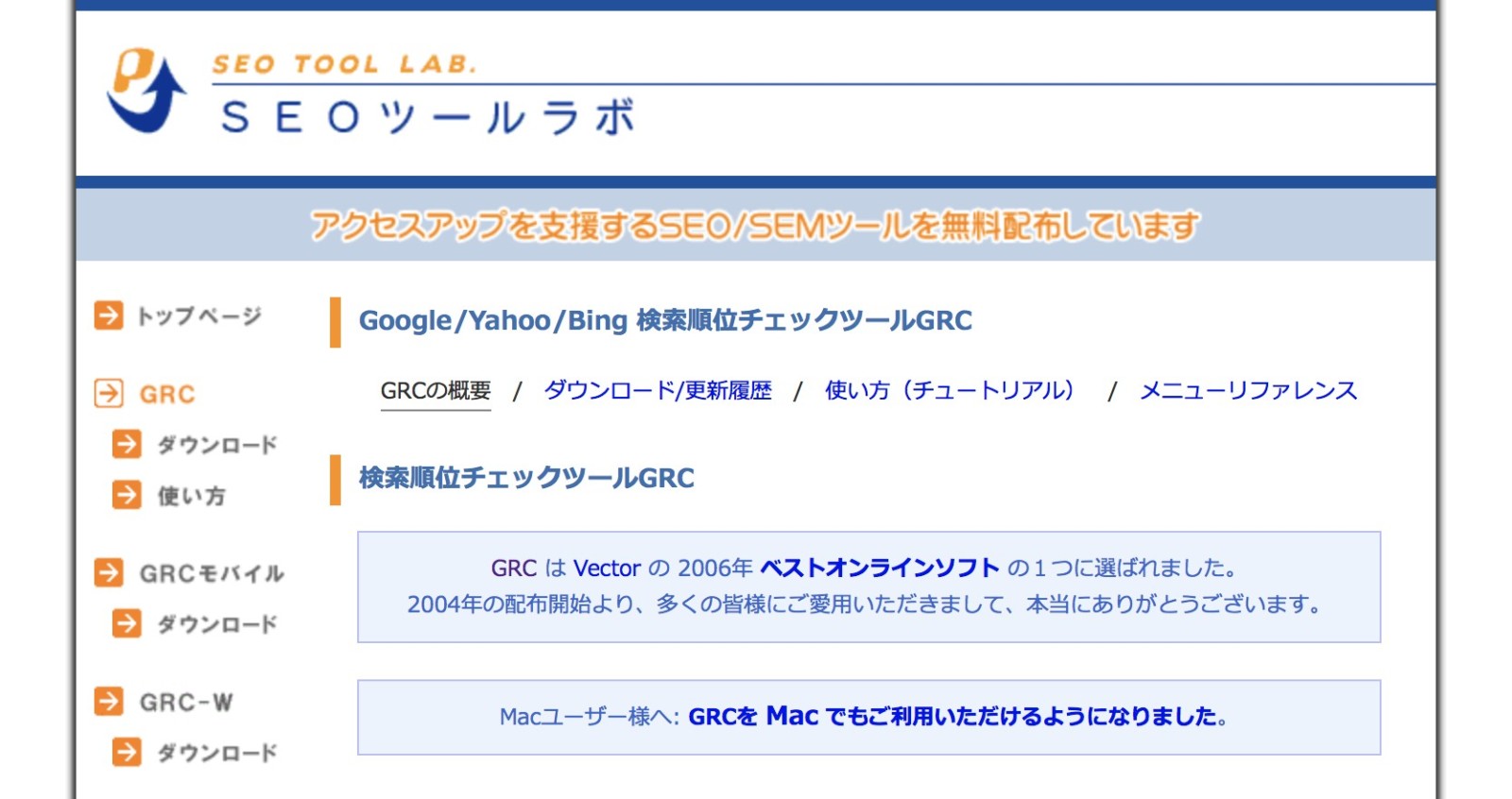Open ダウンロード link under GRCモバイル

tap(217, 624)
